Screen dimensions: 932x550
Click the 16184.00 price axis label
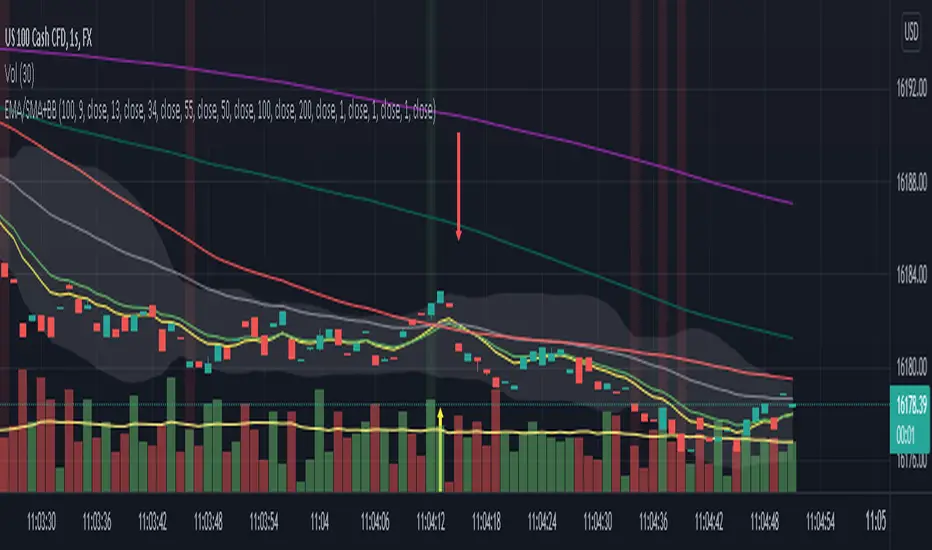tap(908, 274)
